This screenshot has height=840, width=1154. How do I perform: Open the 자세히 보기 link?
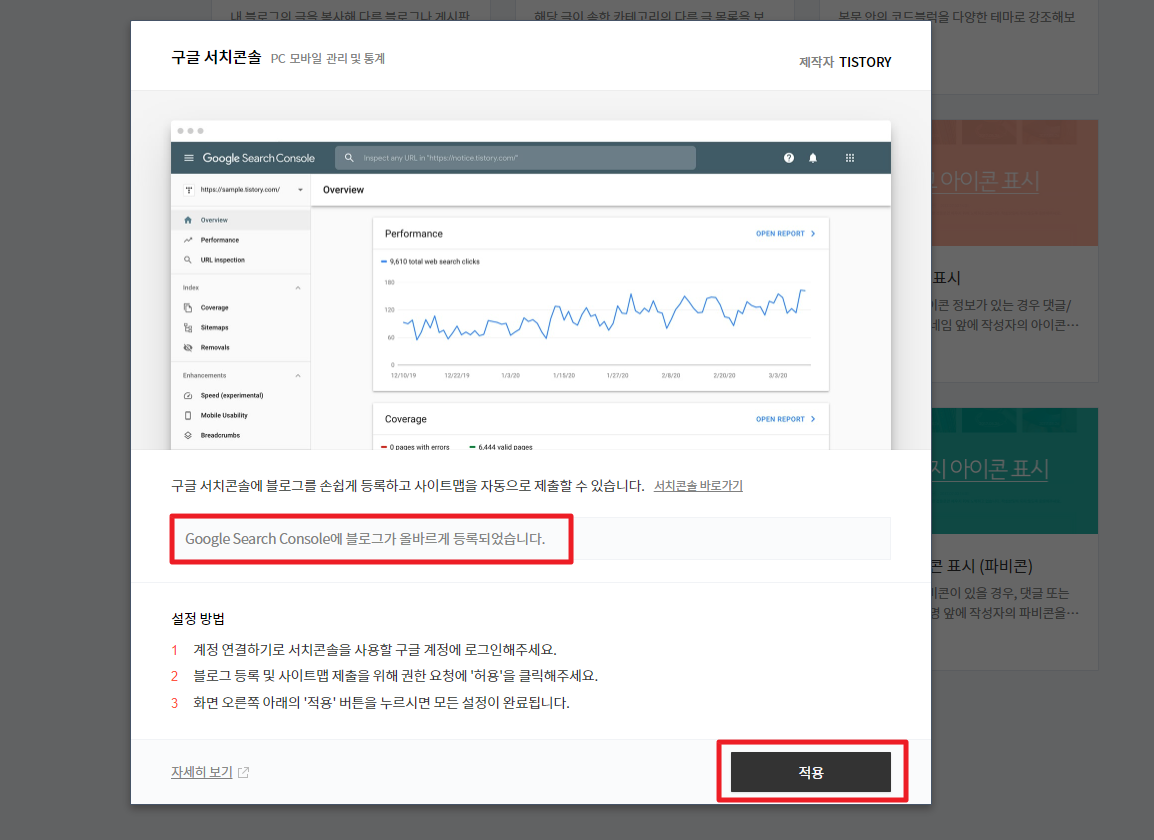(x=202, y=772)
